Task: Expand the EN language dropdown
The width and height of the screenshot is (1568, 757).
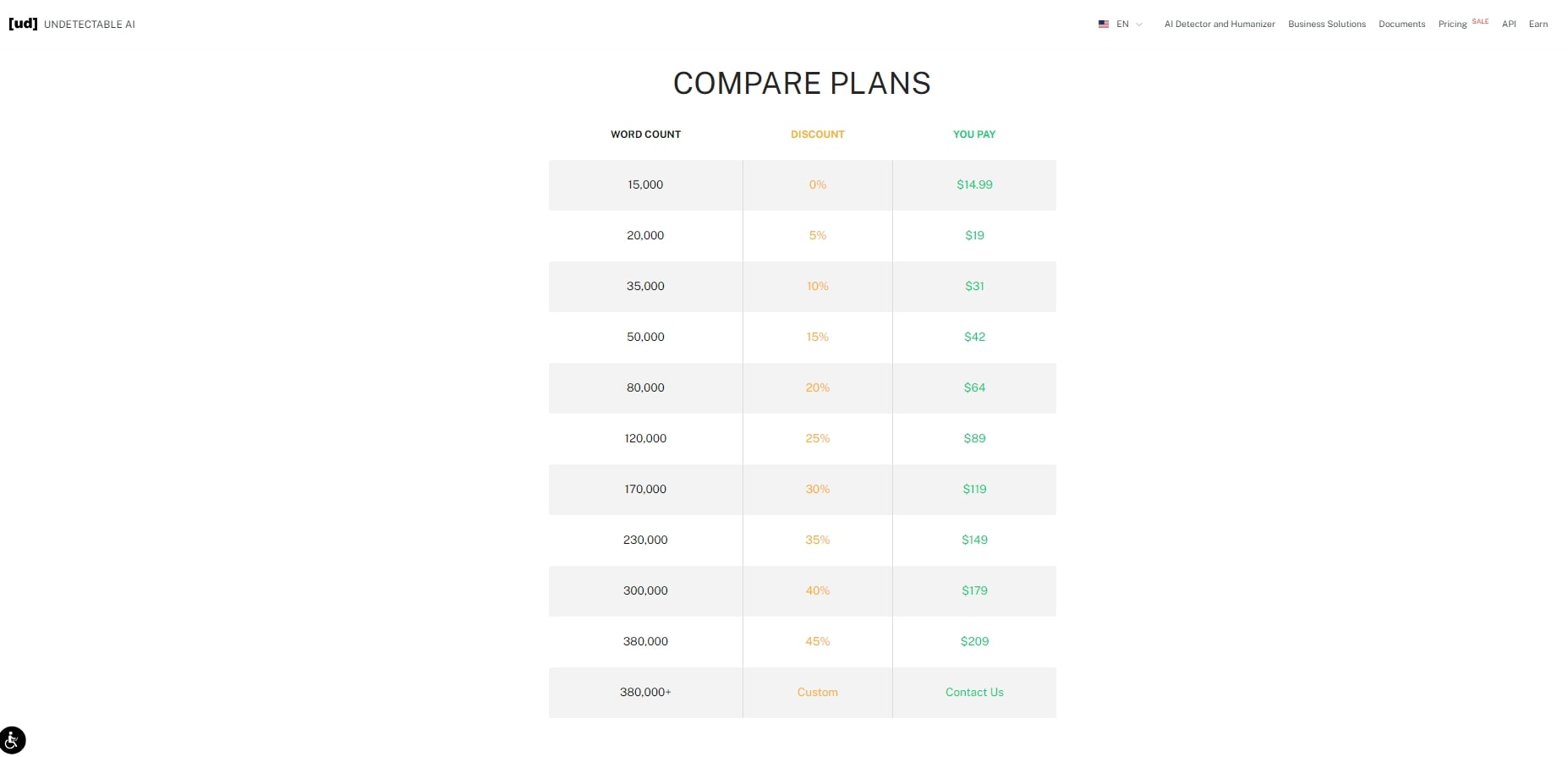Action: (x=1131, y=25)
